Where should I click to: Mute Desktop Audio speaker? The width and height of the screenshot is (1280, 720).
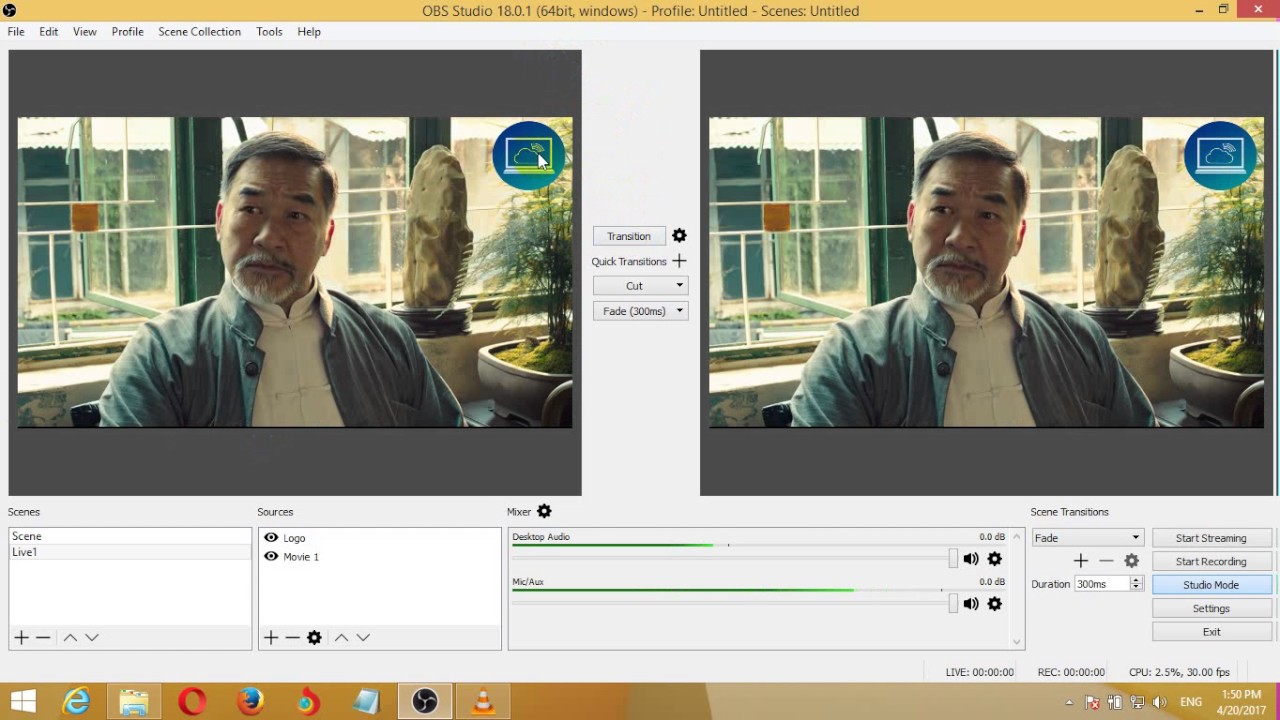(970, 559)
